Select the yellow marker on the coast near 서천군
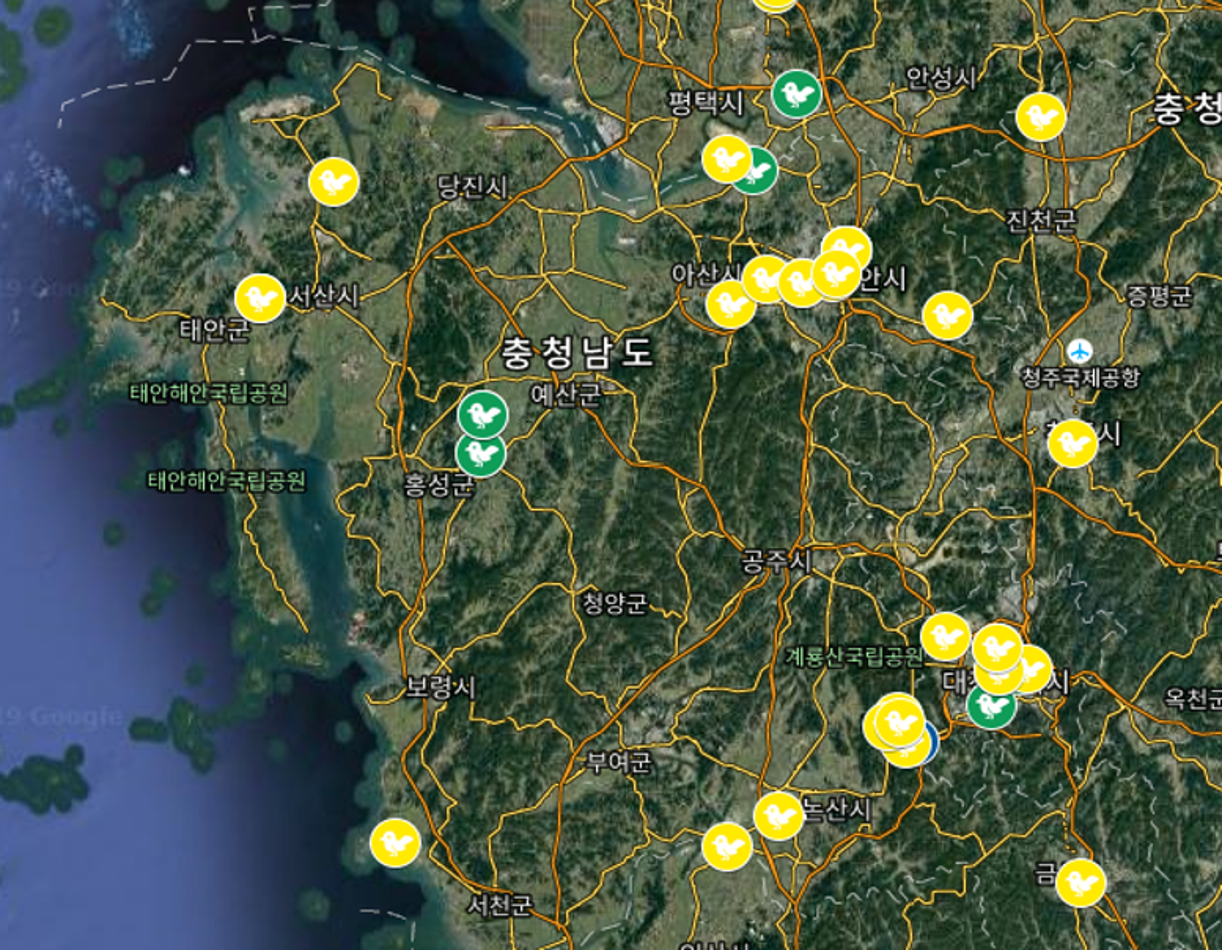The width and height of the screenshot is (1222, 950). pyautogui.click(x=395, y=843)
